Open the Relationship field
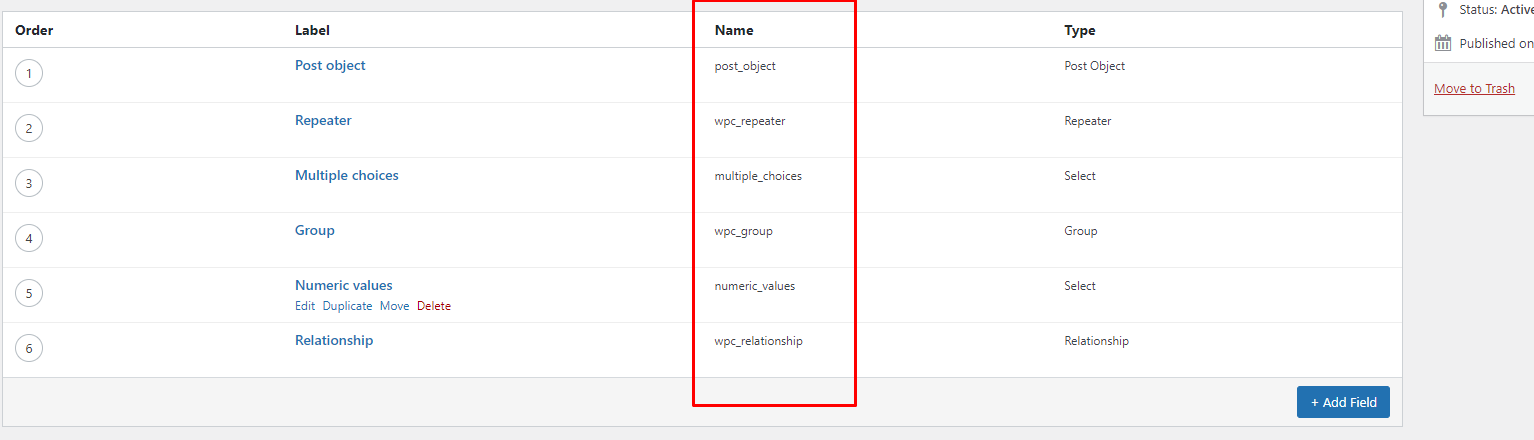1534x440 pixels. pos(334,340)
